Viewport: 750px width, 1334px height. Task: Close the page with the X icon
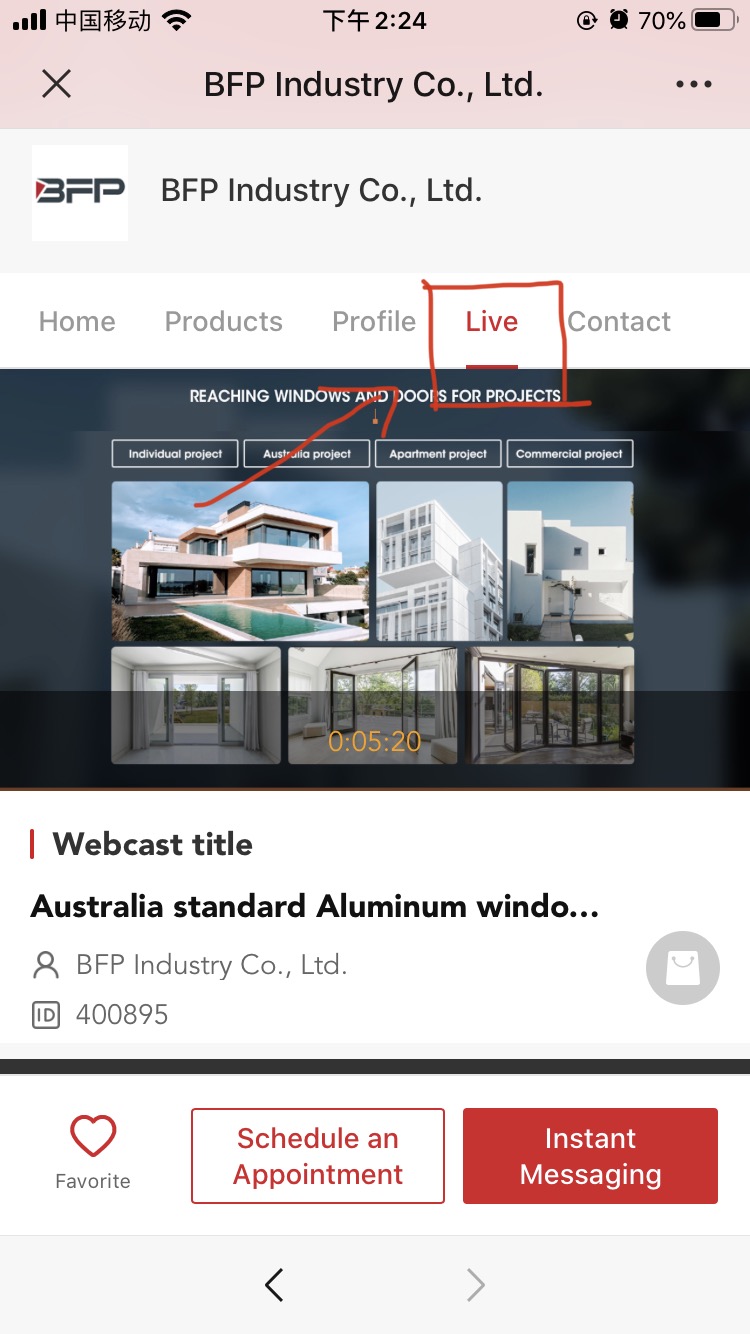tap(56, 84)
